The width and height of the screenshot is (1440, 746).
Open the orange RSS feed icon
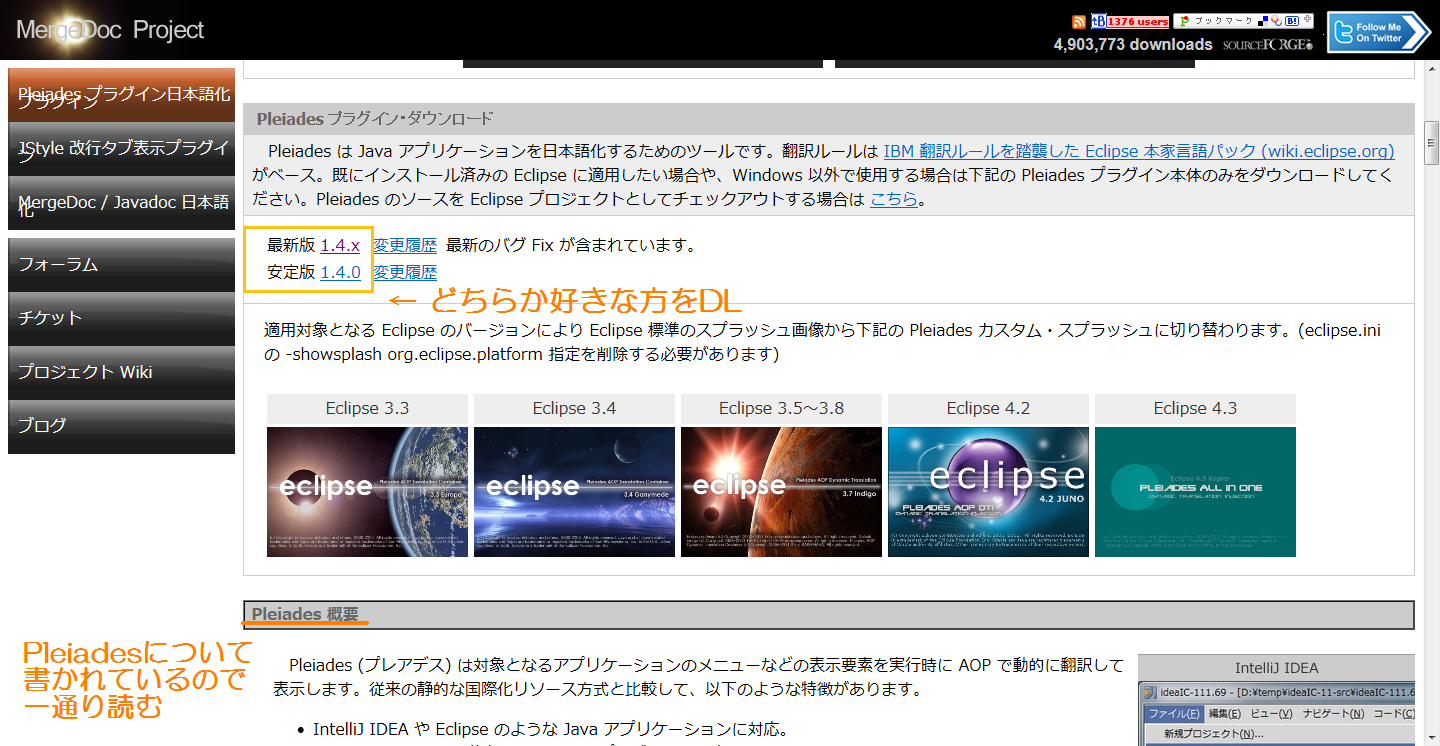tap(1078, 22)
